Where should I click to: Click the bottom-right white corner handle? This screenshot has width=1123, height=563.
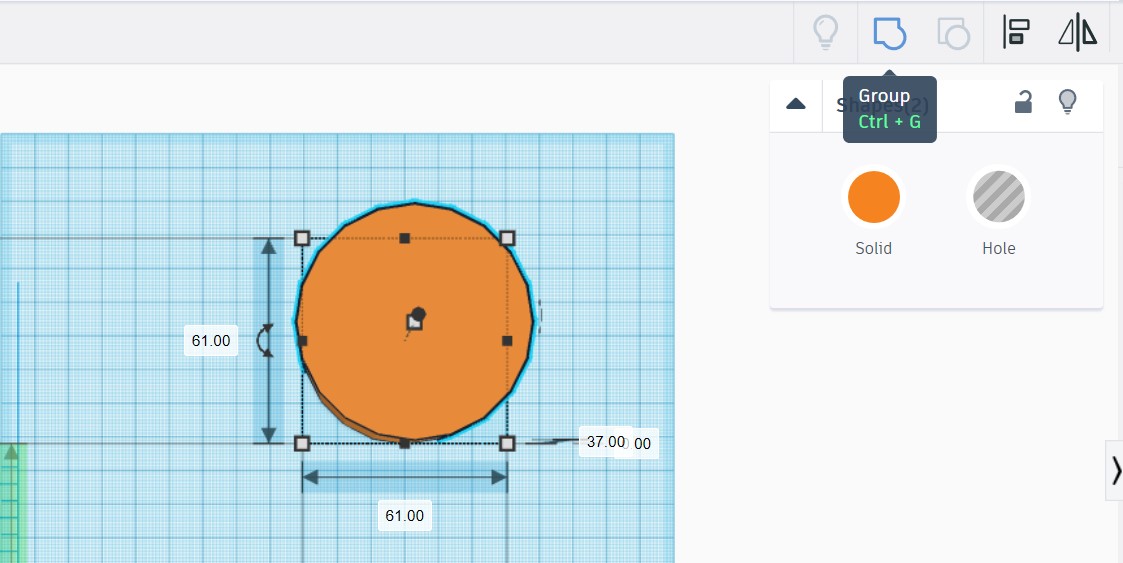[x=507, y=443]
